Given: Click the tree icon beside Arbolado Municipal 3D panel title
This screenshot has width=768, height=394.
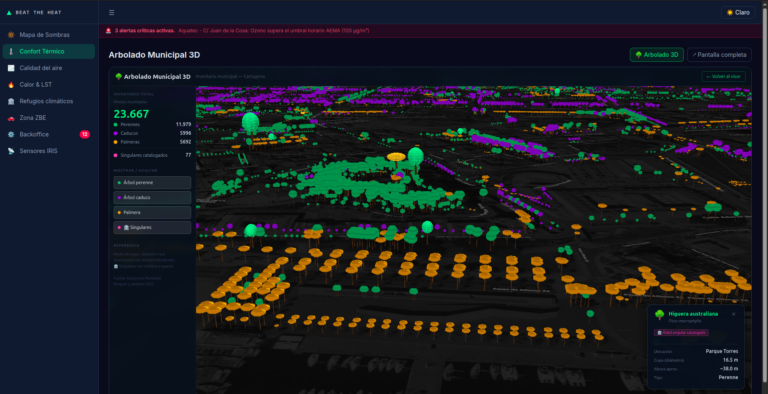Looking at the screenshot, I should (118, 76).
